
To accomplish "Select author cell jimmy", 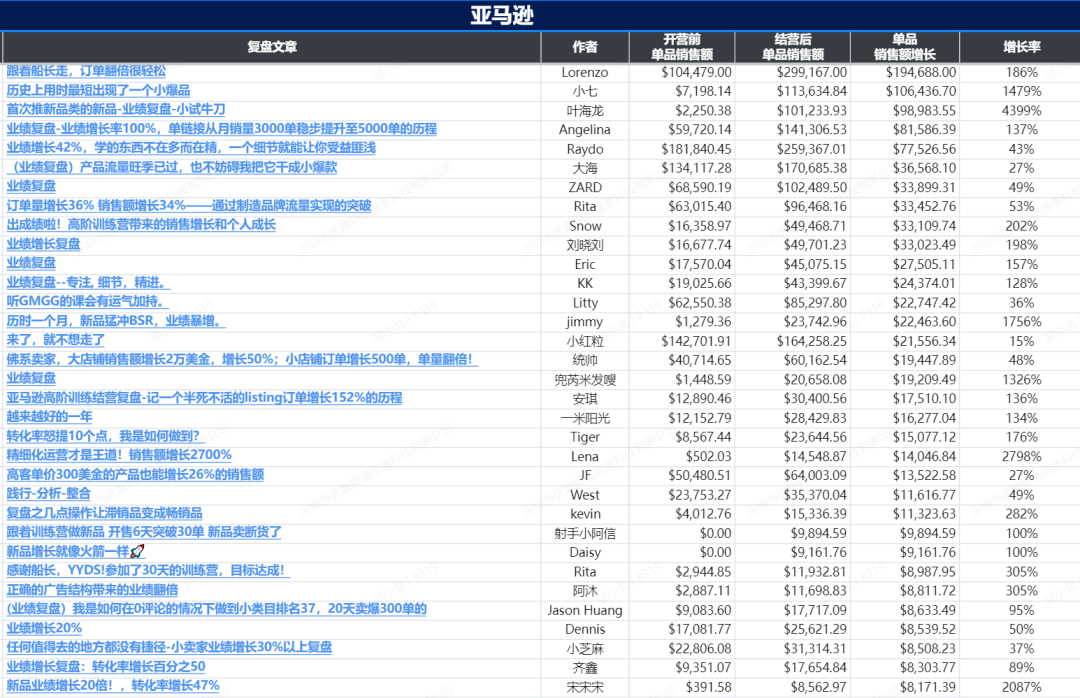I will (x=585, y=322).
